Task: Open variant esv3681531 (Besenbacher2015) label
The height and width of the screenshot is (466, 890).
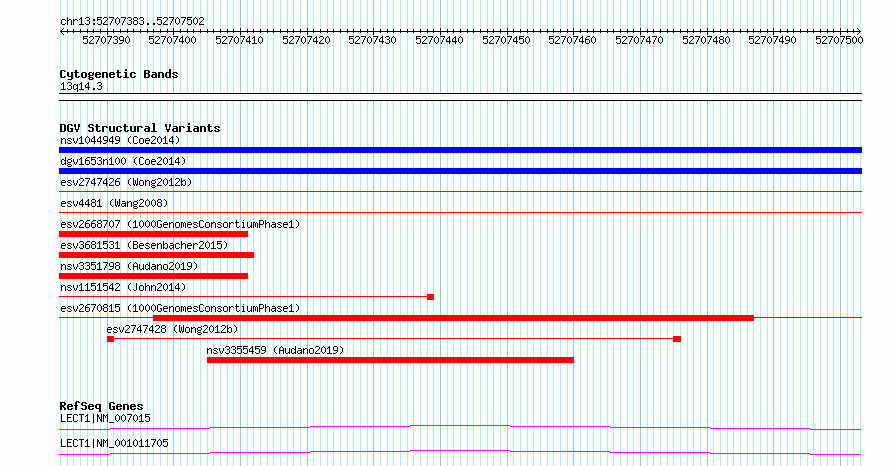Action: [x=144, y=245]
